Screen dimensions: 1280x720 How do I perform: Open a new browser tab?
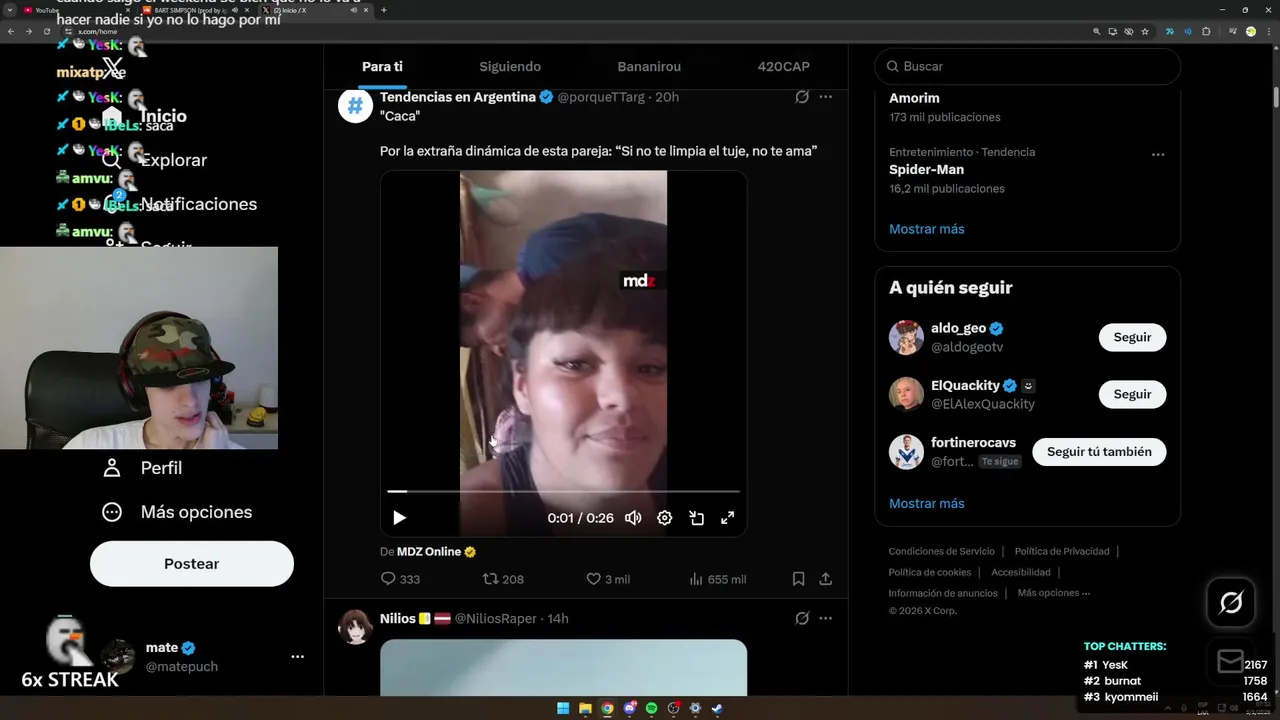tap(384, 10)
